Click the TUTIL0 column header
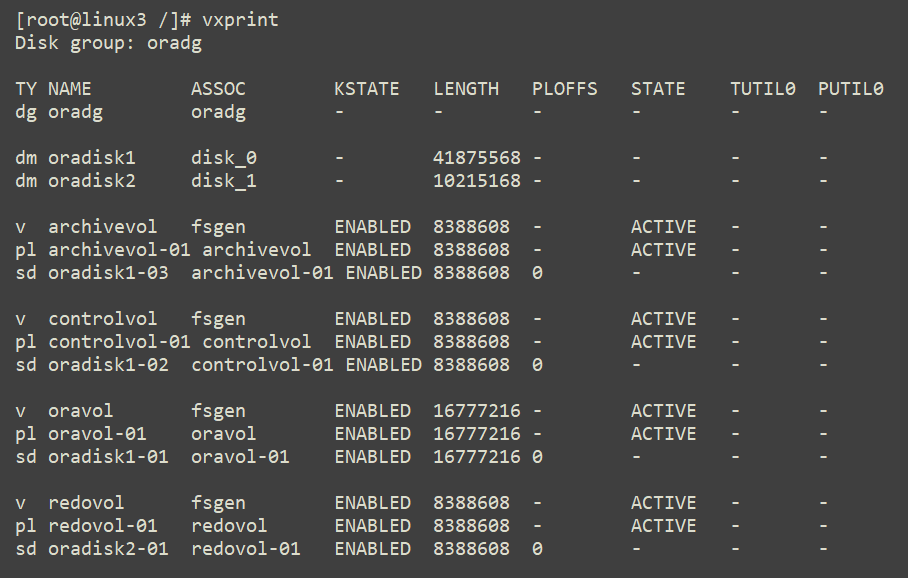This screenshot has width=908, height=578. point(763,89)
